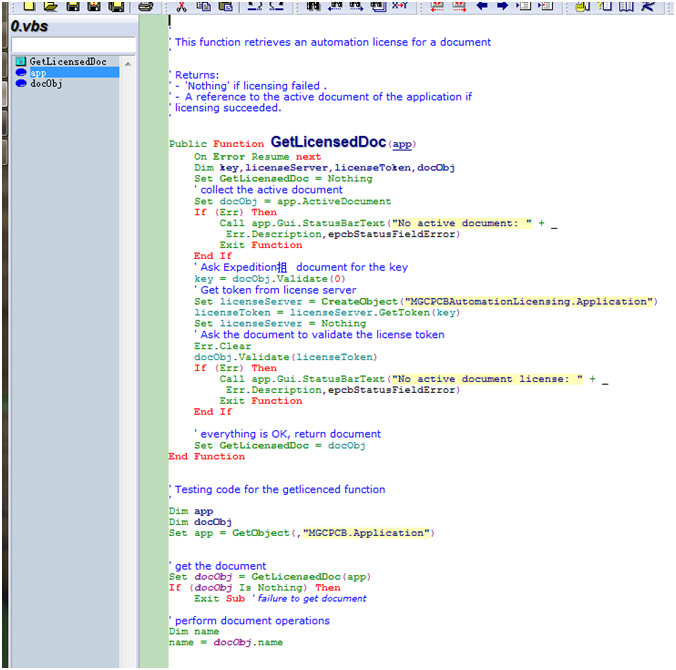Click the underlined app parameter in function header
Image resolution: width=676 pixels, height=670 pixels.
[x=402, y=144]
